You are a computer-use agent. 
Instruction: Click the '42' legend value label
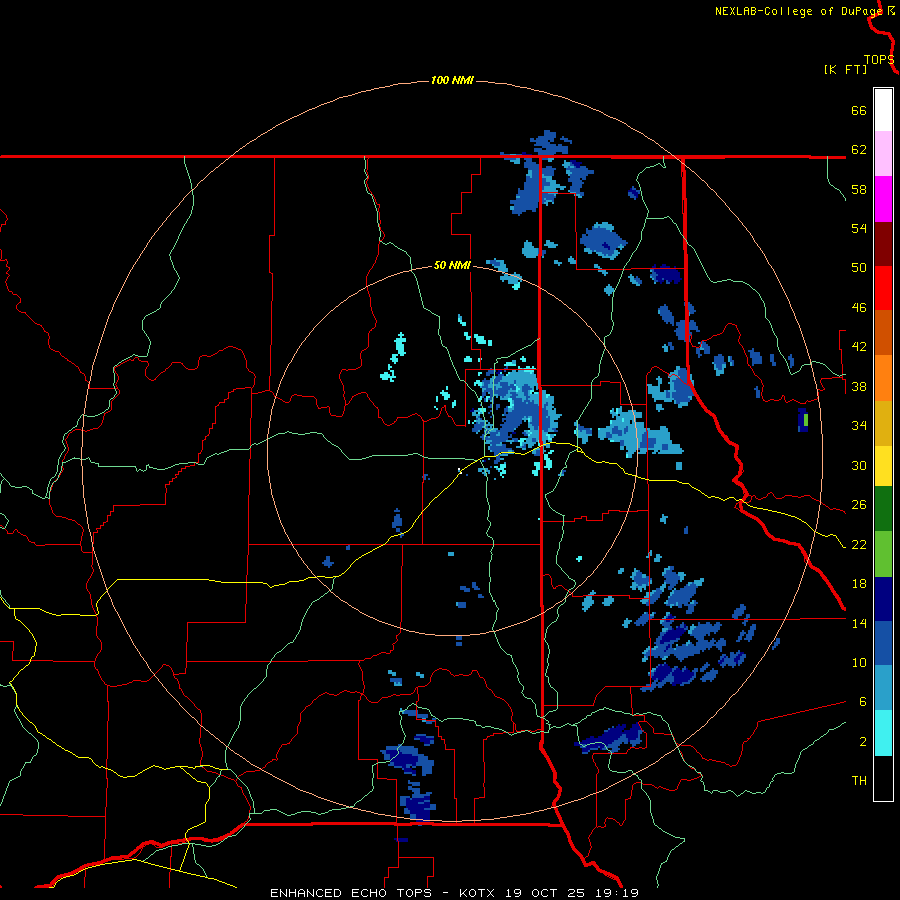point(859,347)
